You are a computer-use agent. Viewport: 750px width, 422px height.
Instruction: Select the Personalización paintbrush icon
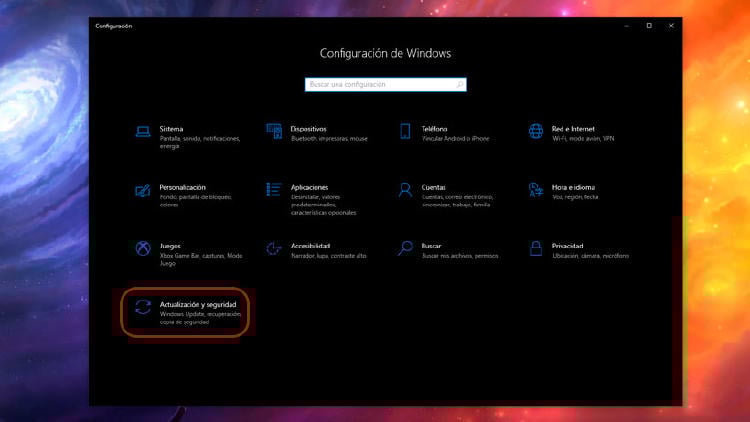[x=142, y=189]
